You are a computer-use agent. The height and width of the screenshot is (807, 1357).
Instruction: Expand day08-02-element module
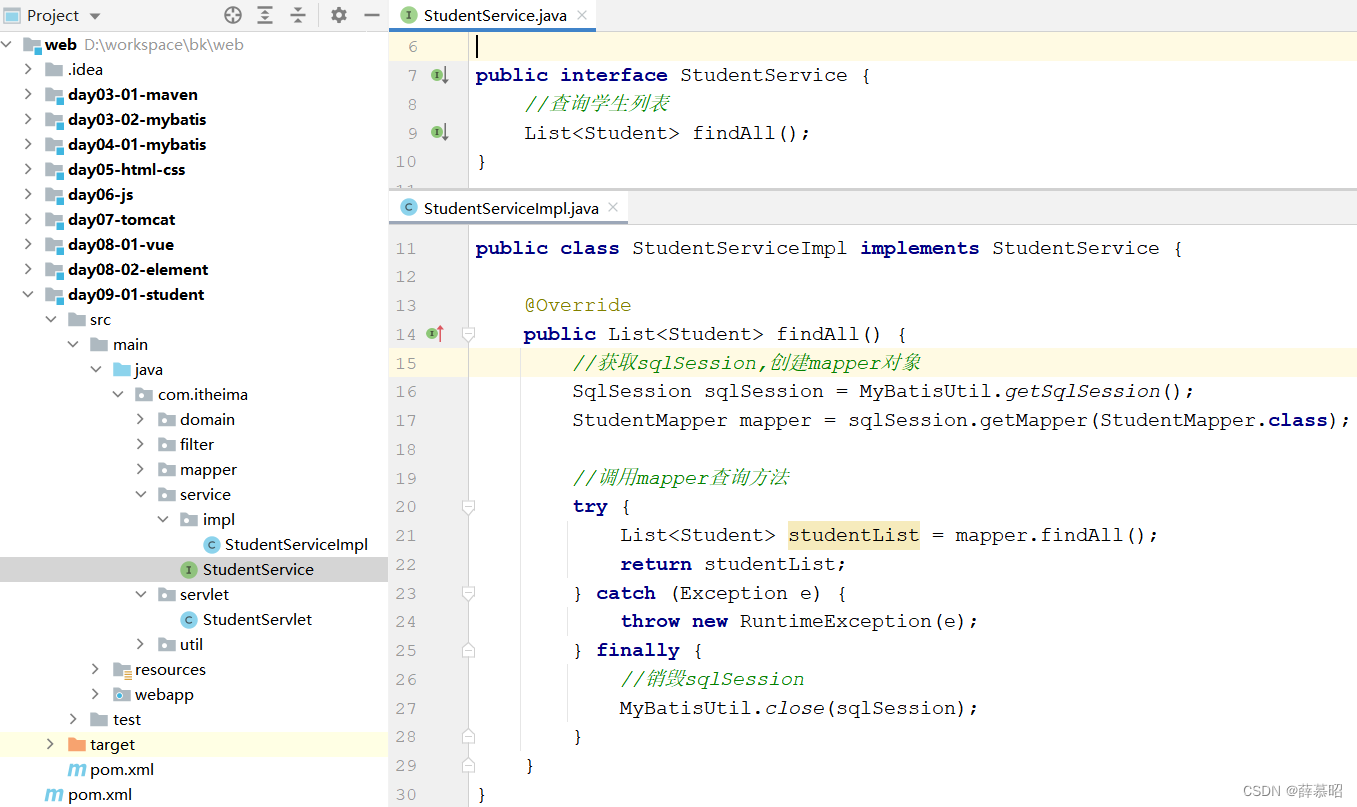click(28, 269)
